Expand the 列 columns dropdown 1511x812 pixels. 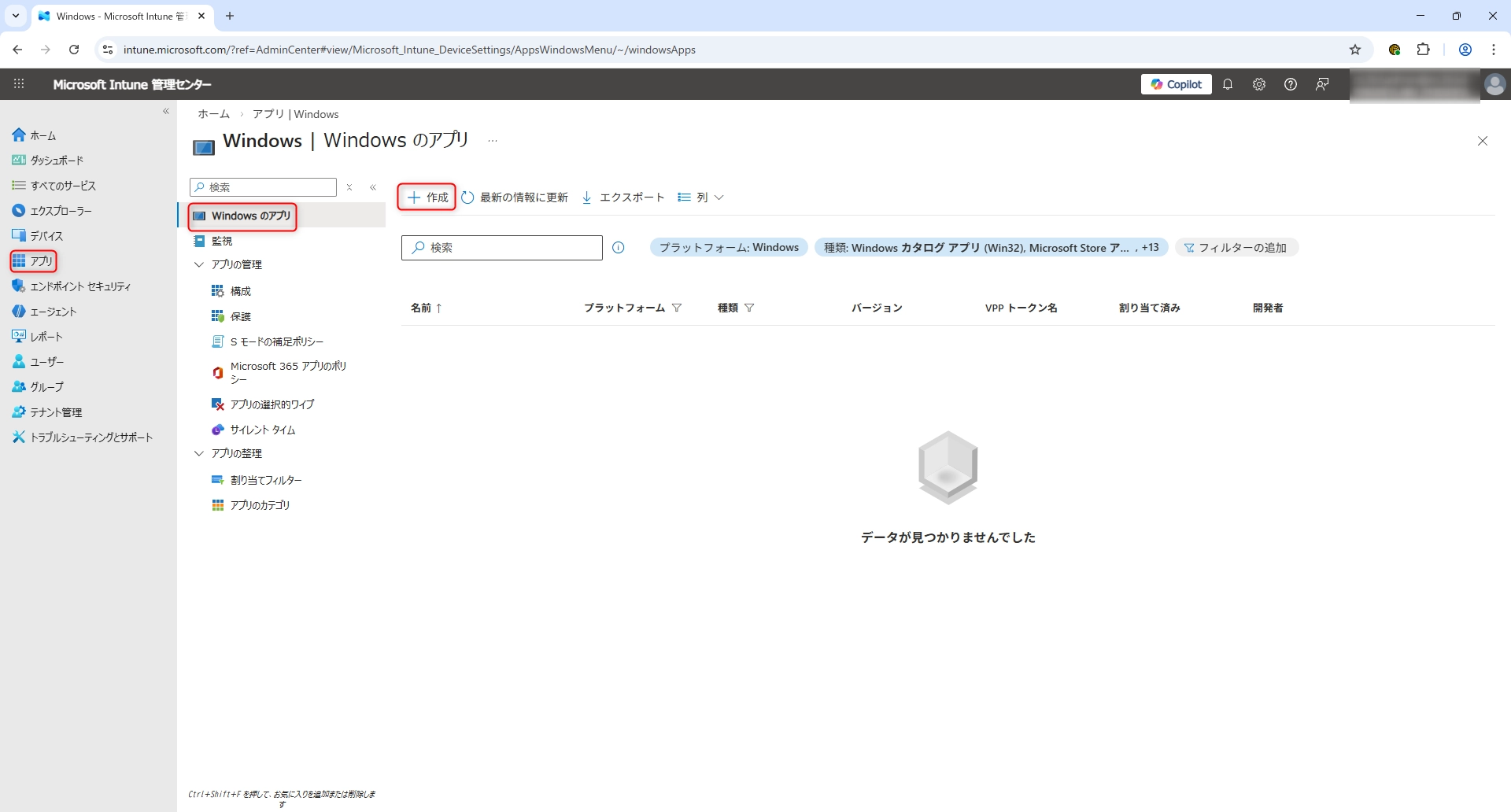coord(701,197)
